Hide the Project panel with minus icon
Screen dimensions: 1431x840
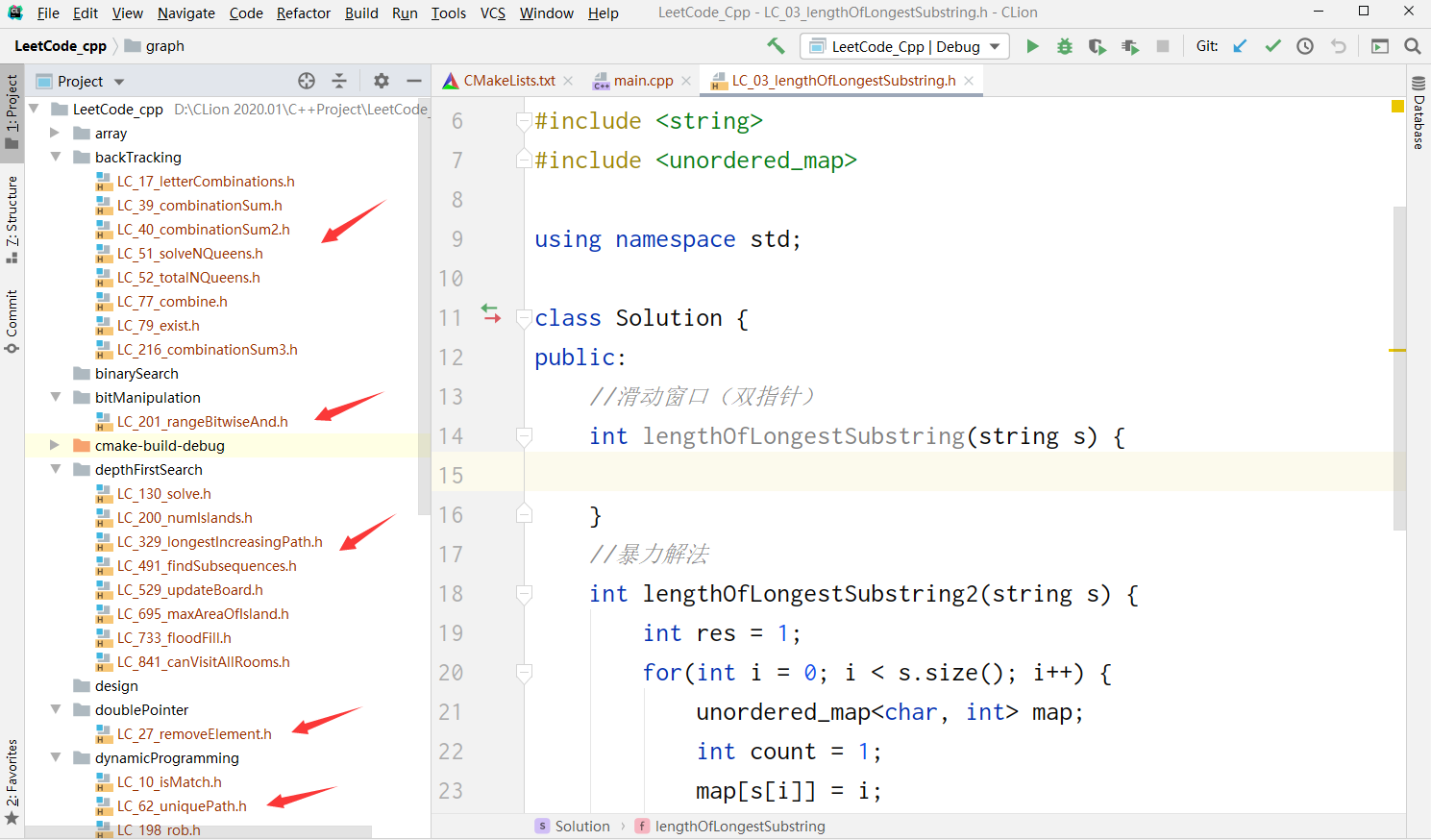tap(414, 81)
